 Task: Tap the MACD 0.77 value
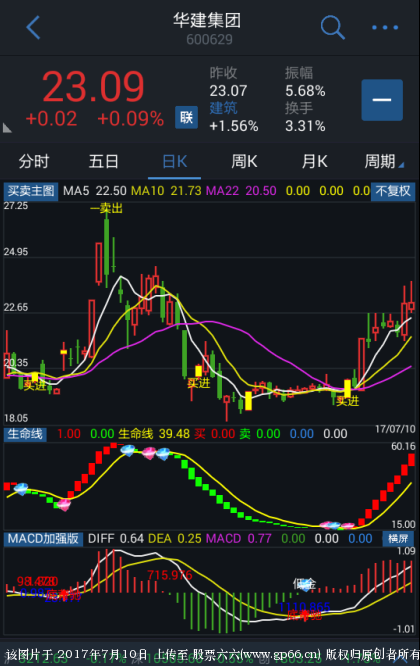click(239, 539)
